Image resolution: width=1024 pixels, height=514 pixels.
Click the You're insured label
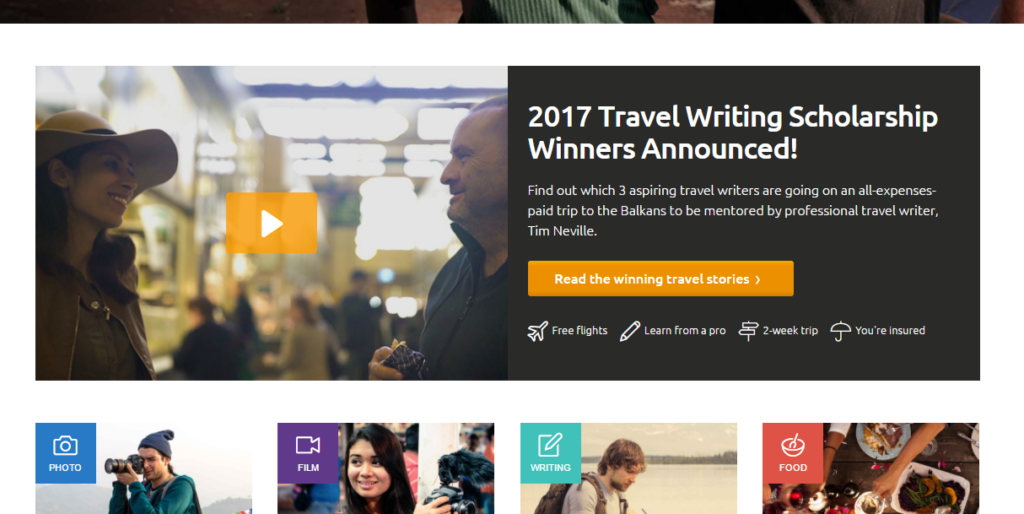[890, 330]
